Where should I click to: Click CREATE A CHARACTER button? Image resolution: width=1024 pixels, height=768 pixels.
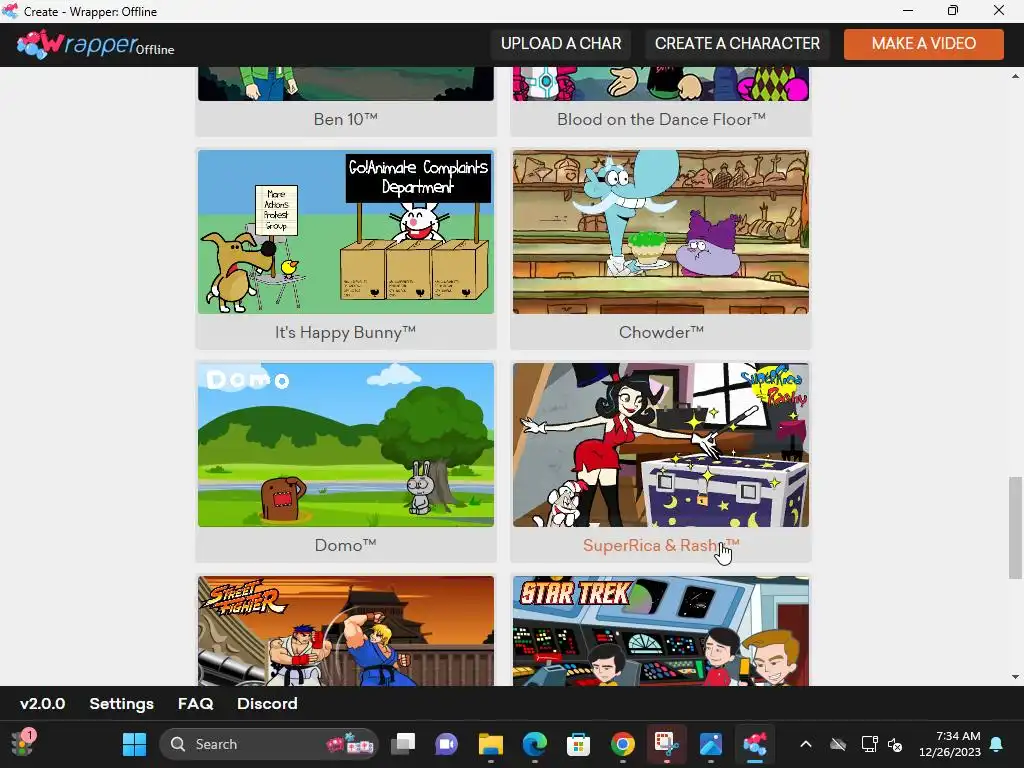737,44
